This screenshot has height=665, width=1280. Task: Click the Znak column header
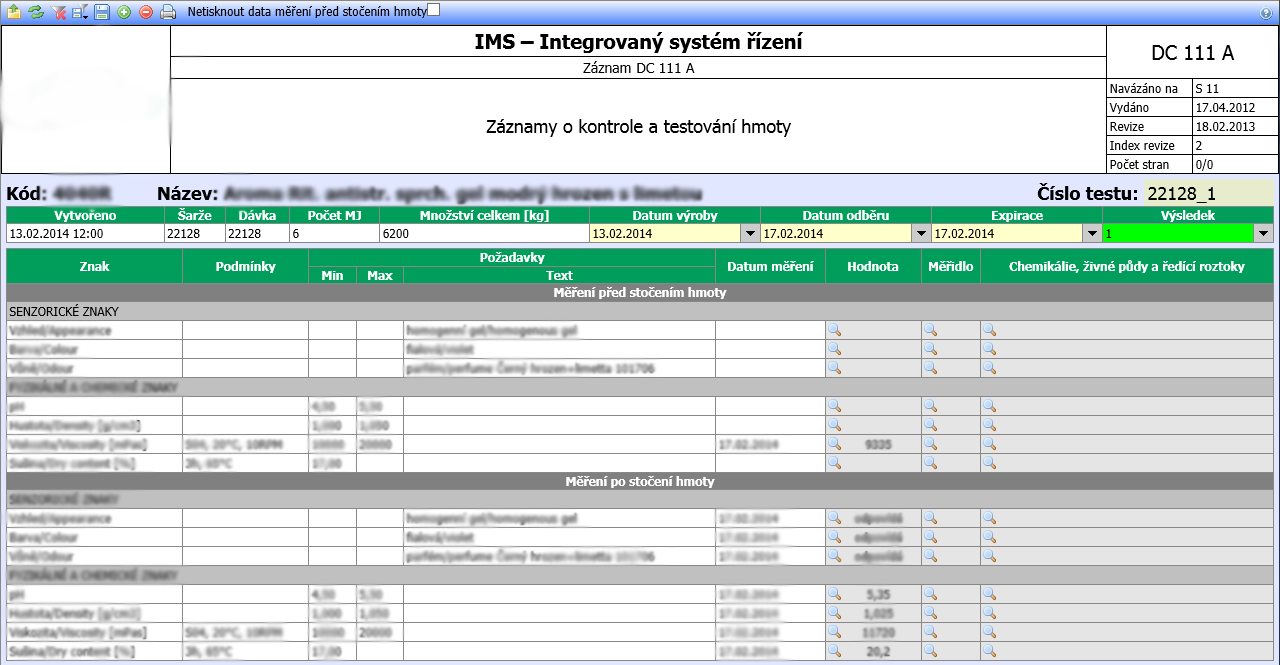tap(95, 267)
